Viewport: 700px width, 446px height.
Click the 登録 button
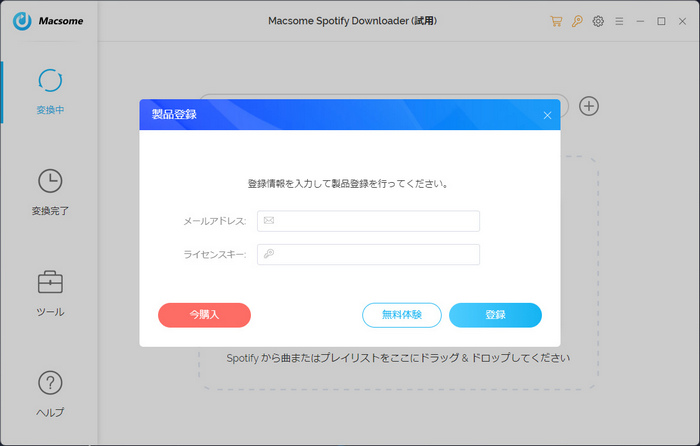(496, 315)
